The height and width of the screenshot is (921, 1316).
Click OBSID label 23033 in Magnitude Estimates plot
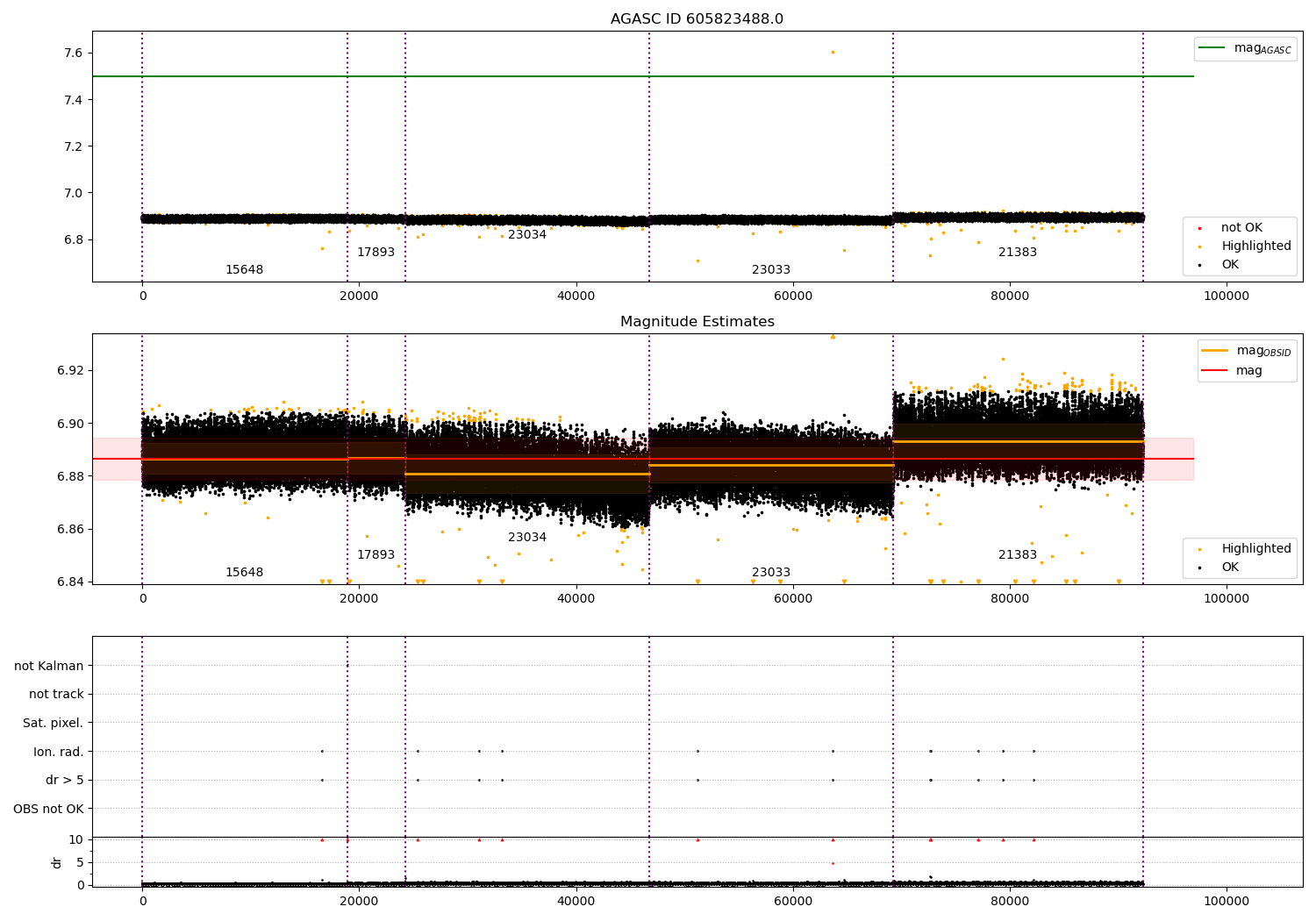coord(771,573)
